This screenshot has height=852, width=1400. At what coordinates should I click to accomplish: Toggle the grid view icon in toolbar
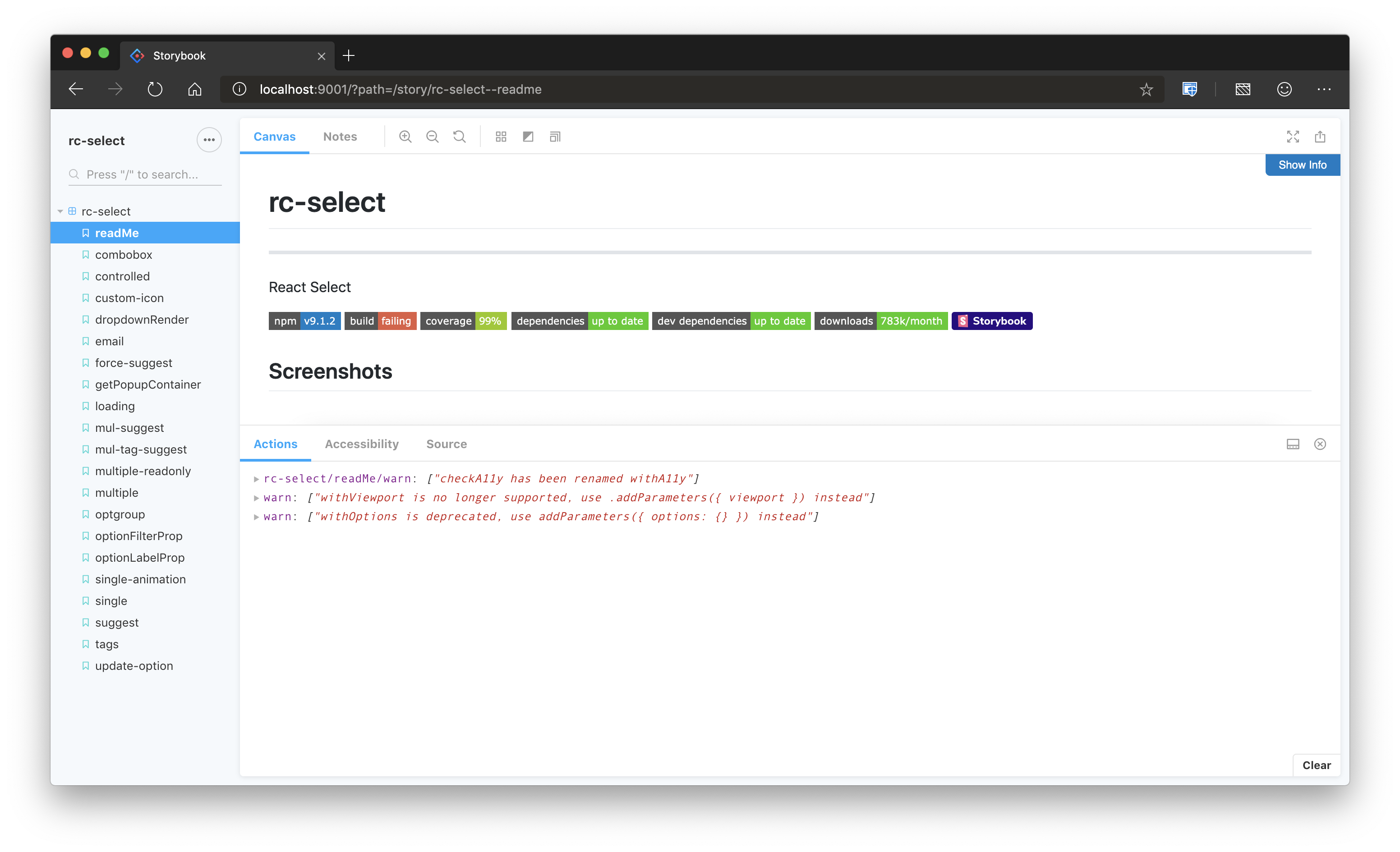click(501, 136)
